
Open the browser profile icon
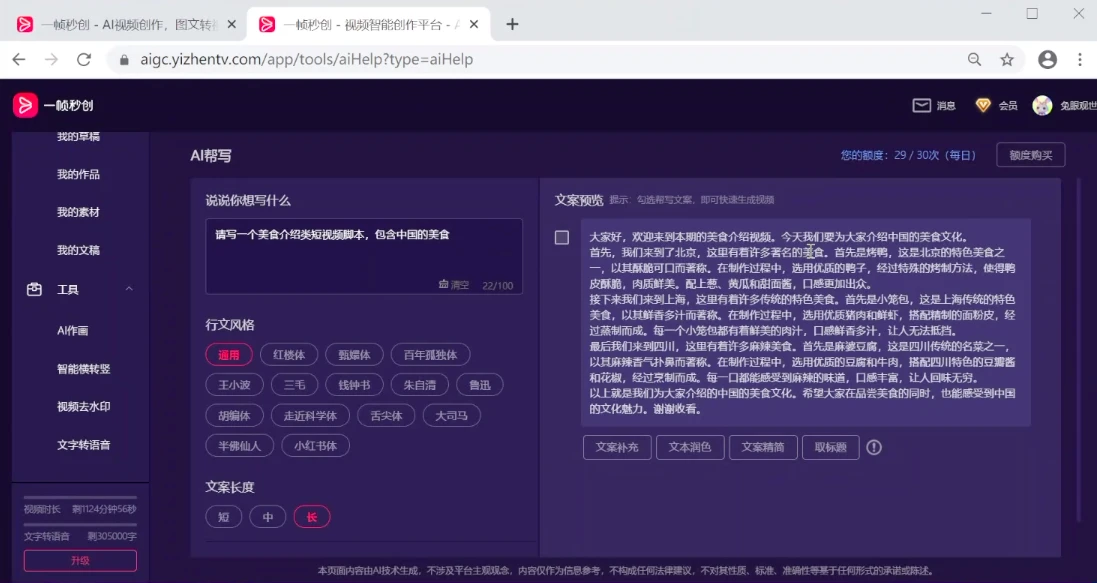coord(1047,59)
